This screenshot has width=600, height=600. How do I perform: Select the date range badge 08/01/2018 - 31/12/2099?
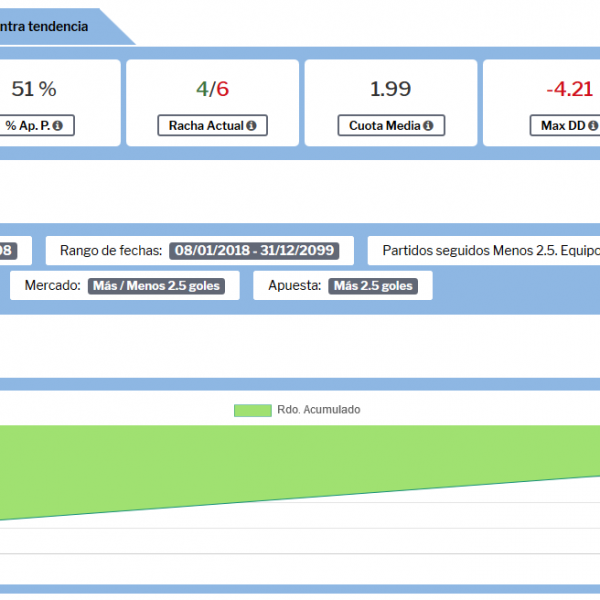pos(254,251)
